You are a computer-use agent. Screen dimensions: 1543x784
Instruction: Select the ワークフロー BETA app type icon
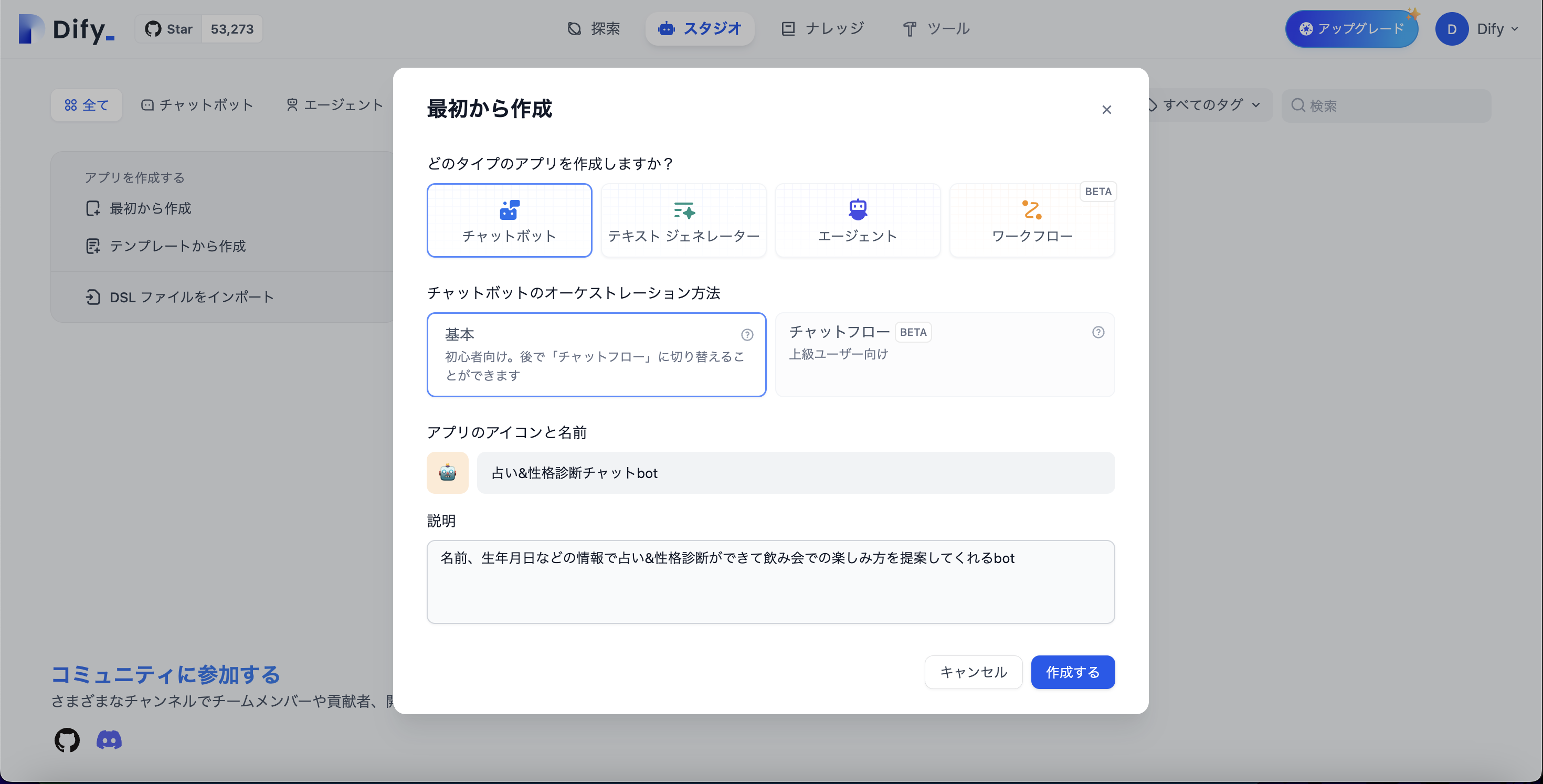tap(1032, 210)
